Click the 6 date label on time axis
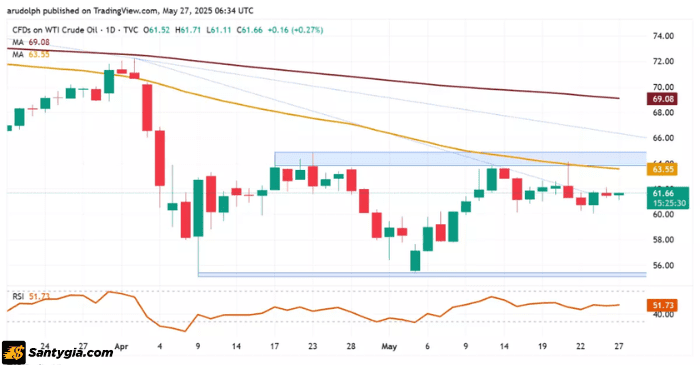Viewport: 700px width, 365px height. pos(427,346)
